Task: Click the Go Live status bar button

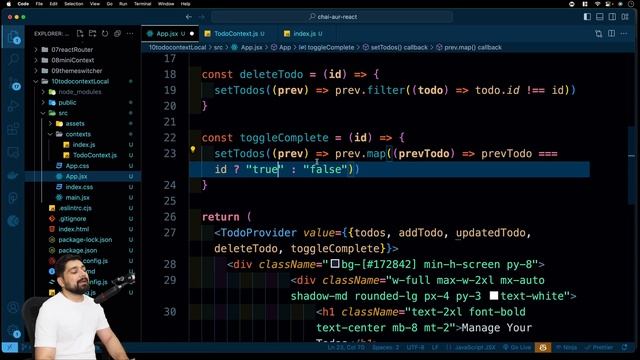Action: click(517, 347)
